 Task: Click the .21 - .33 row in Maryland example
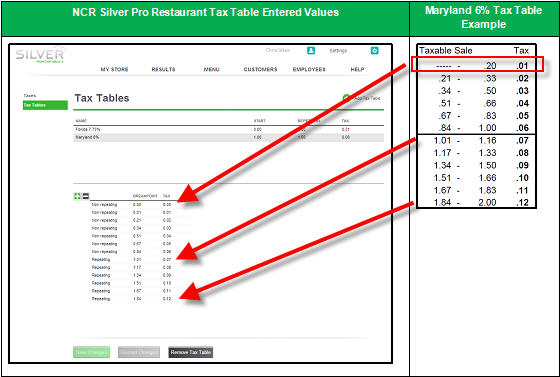pyautogui.click(x=476, y=79)
